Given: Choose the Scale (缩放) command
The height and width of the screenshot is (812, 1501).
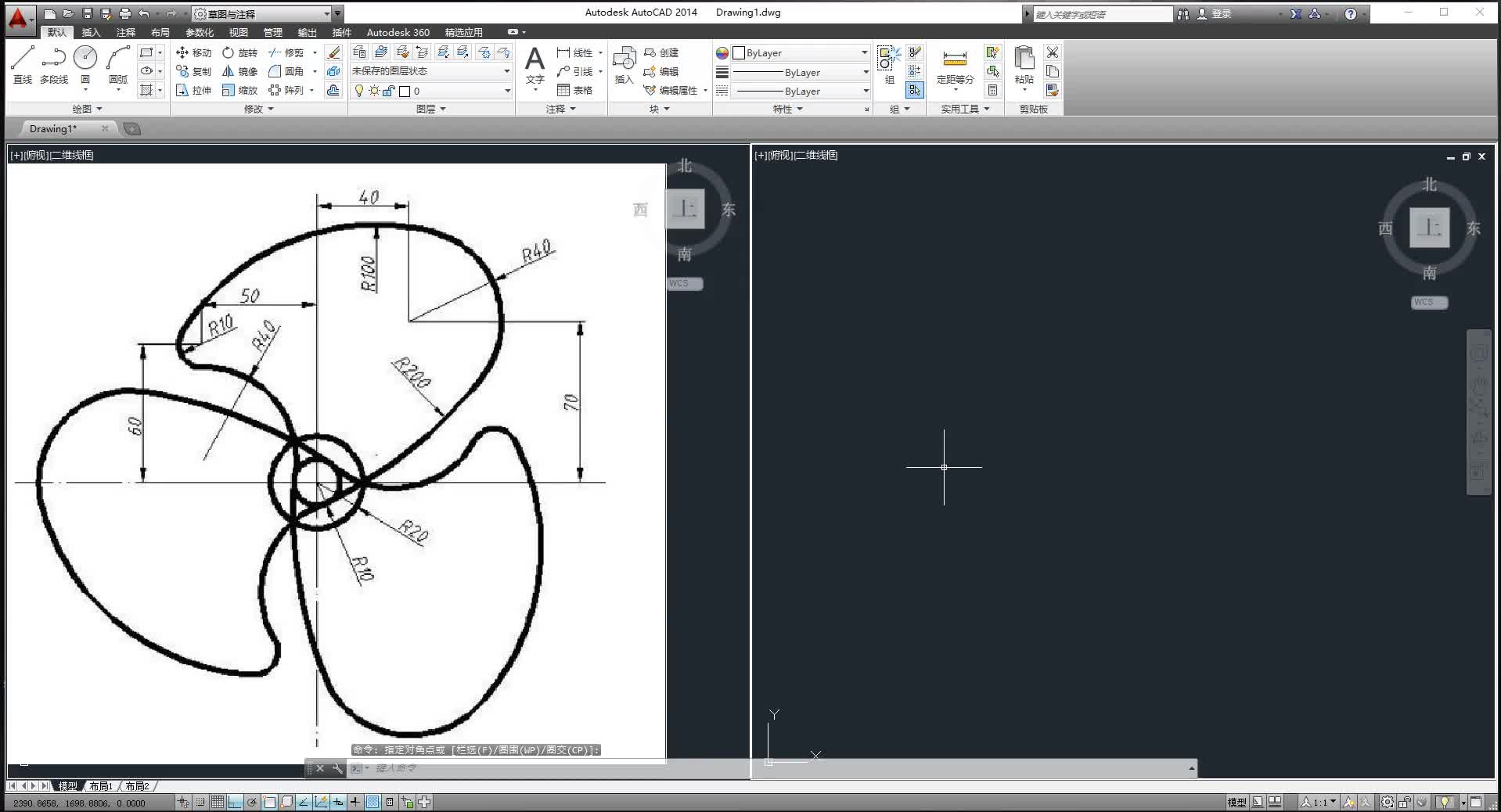Looking at the screenshot, I should pyautogui.click(x=239, y=90).
